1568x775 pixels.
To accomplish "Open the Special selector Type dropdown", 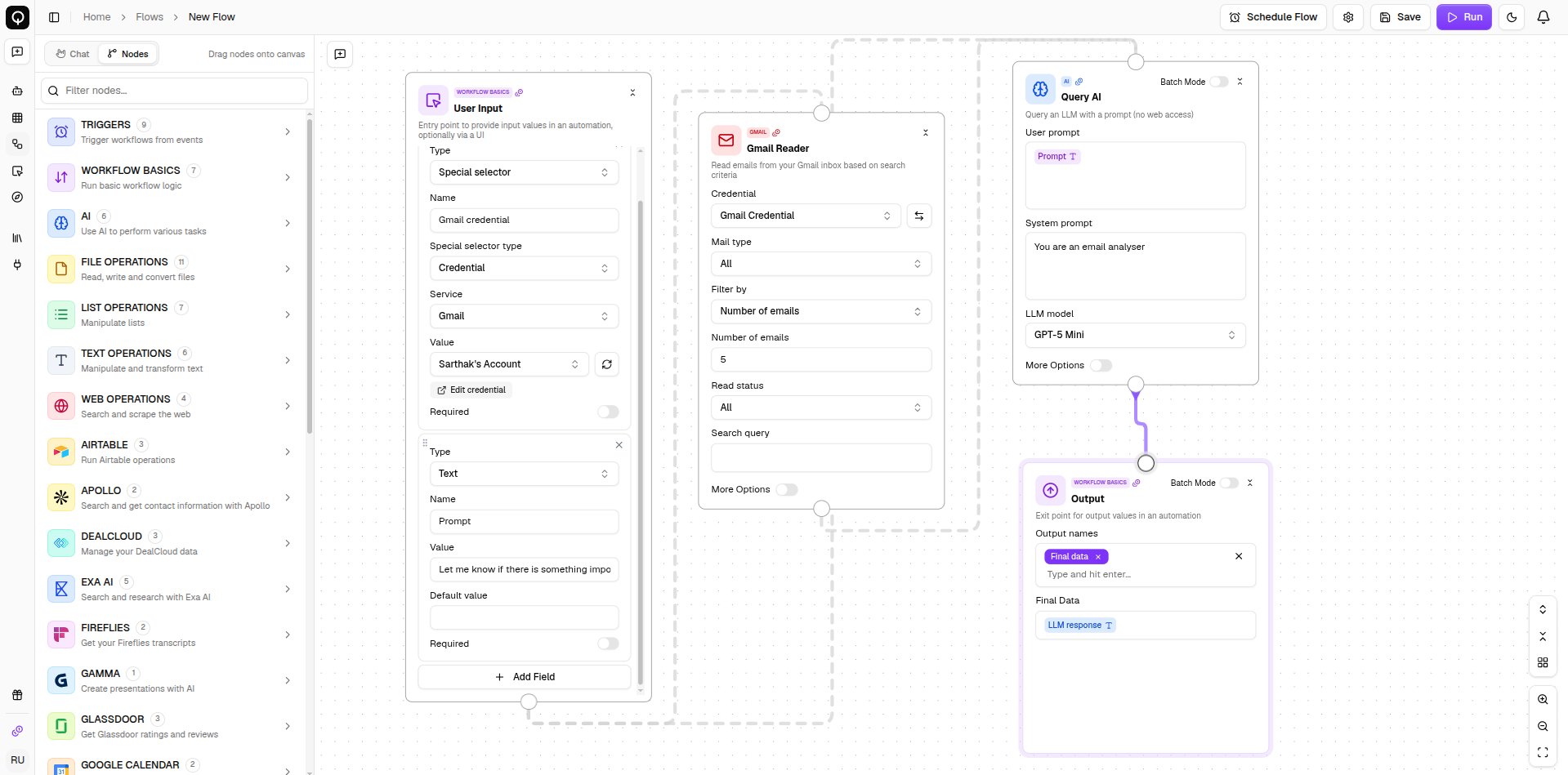I will point(524,172).
